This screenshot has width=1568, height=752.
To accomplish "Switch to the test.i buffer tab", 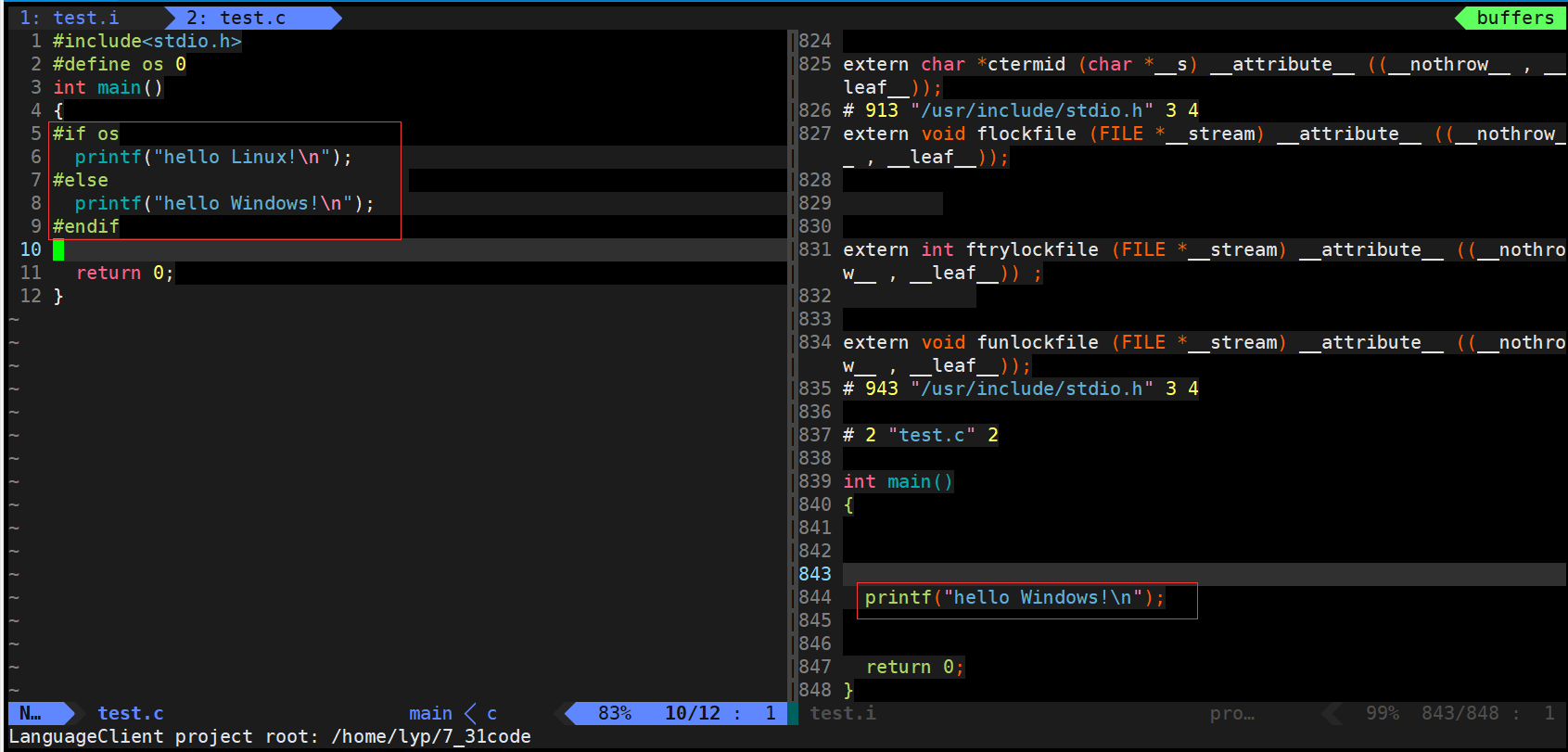I will (x=70, y=18).
